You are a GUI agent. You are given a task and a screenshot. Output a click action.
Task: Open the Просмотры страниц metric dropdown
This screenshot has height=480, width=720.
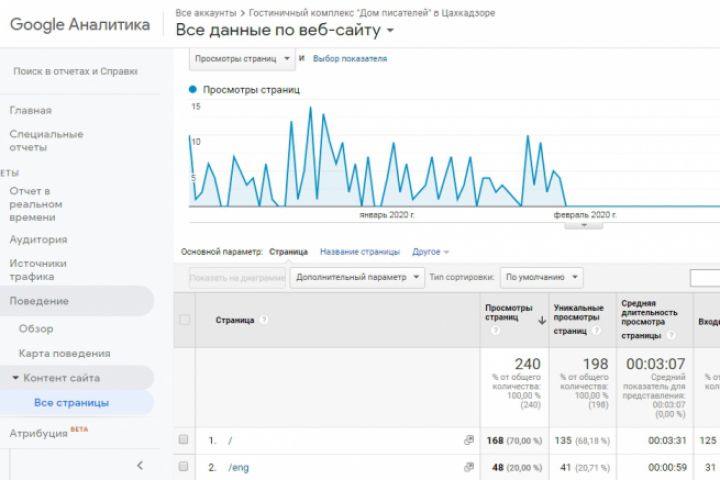pos(242,59)
